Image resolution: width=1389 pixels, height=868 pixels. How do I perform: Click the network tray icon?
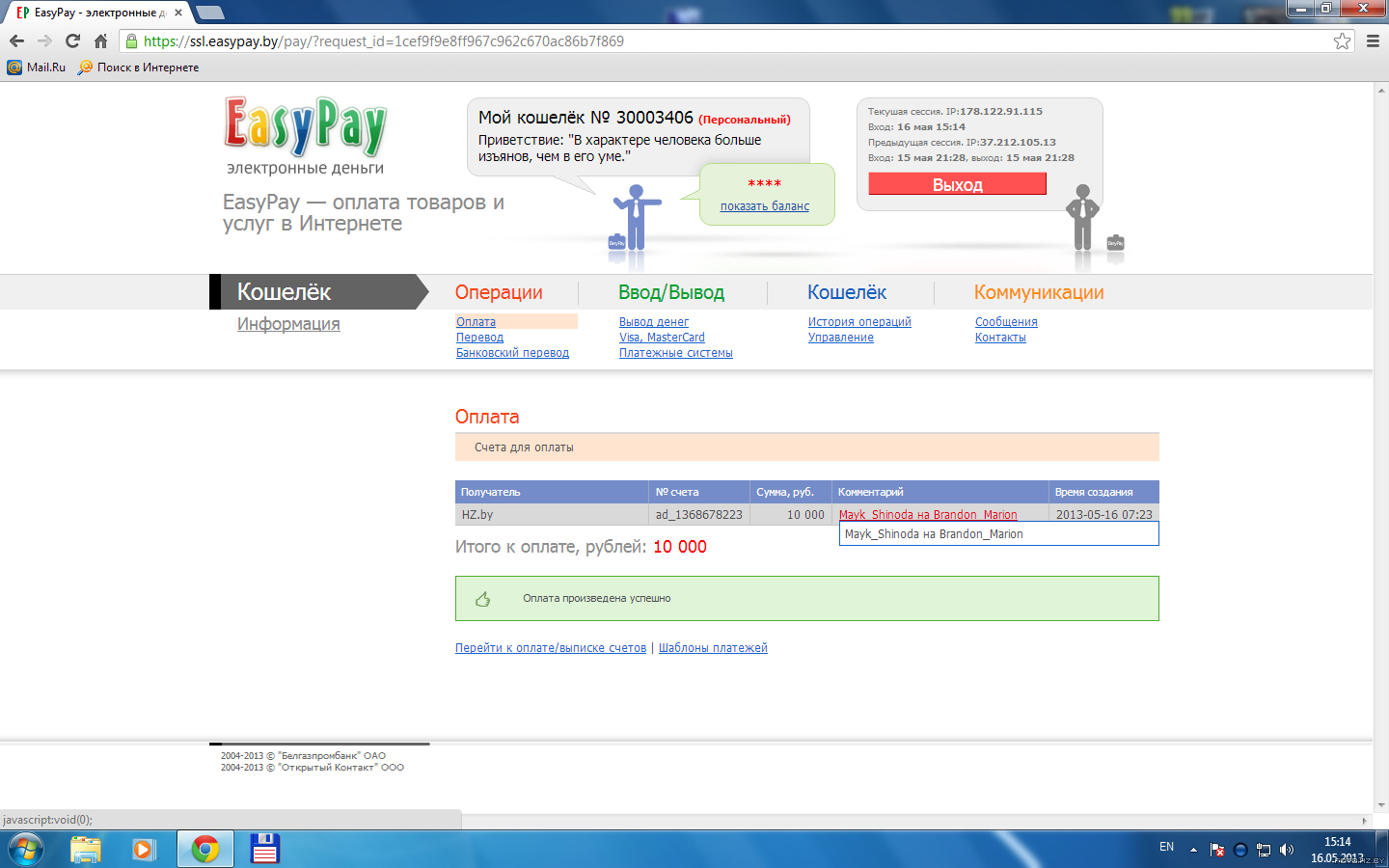[1263, 850]
